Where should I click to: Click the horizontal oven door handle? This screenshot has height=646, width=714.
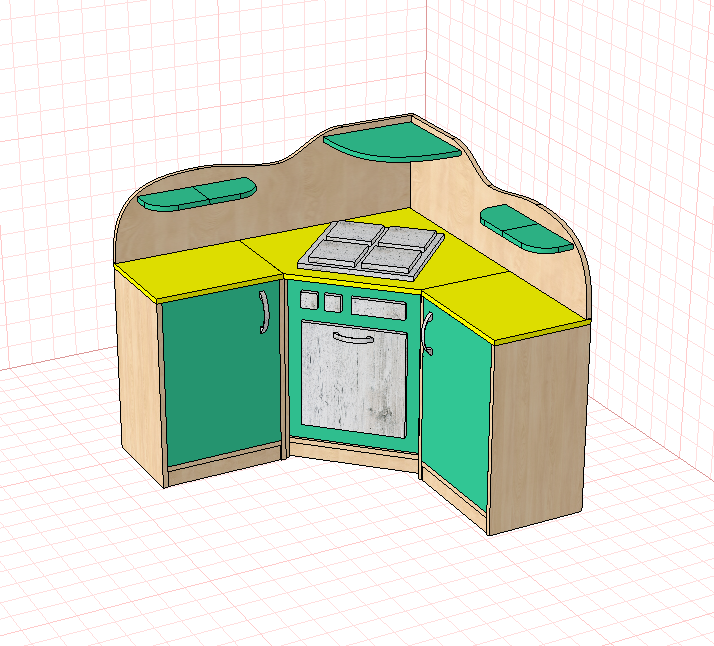click(353, 338)
